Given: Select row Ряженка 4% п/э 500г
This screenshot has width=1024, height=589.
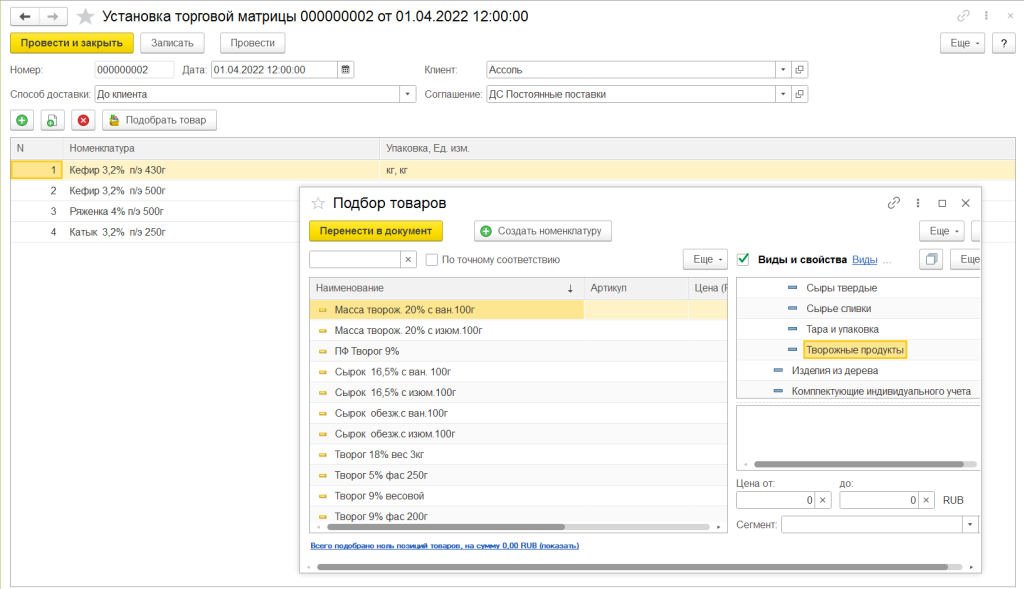Looking at the screenshot, I should [x=155, y=212].
